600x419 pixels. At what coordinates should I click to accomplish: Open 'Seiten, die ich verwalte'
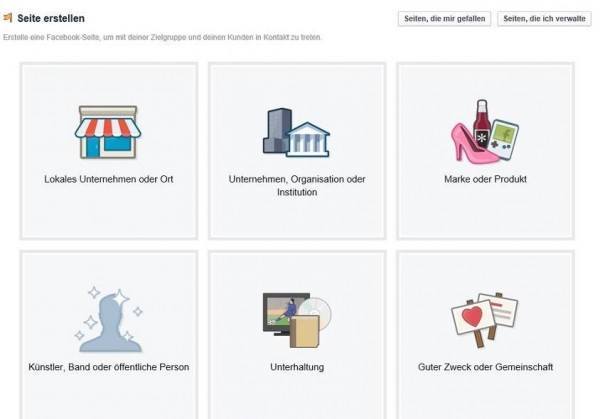(x=544, y=19)
